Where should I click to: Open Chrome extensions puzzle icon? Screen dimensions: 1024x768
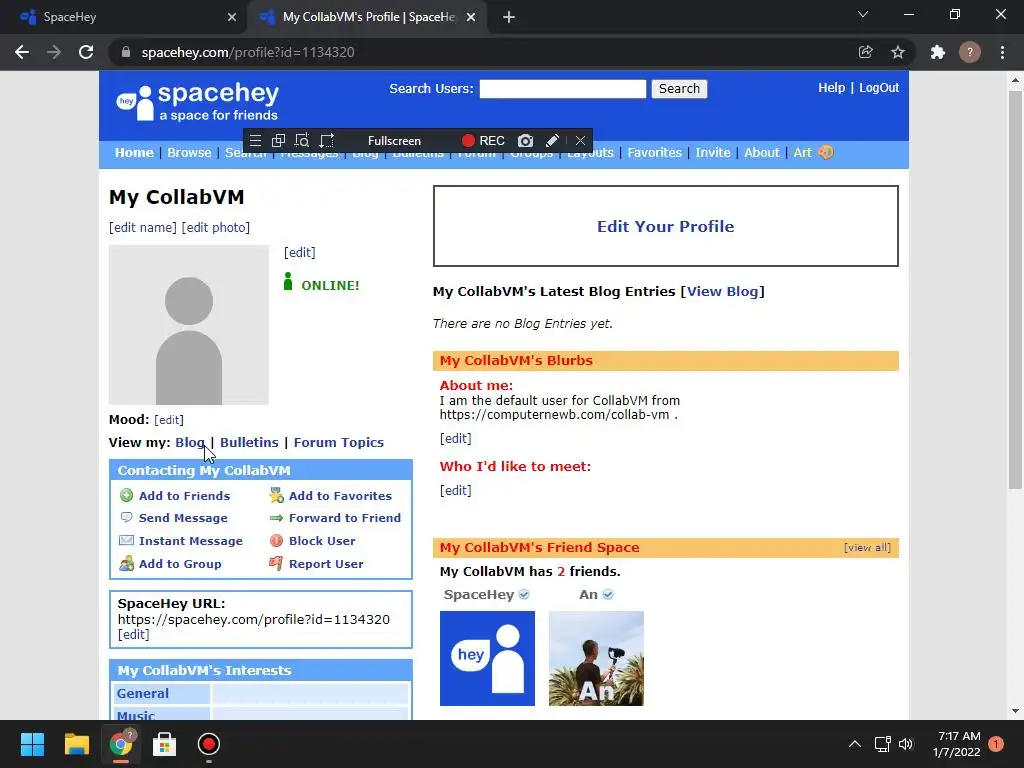938,52
